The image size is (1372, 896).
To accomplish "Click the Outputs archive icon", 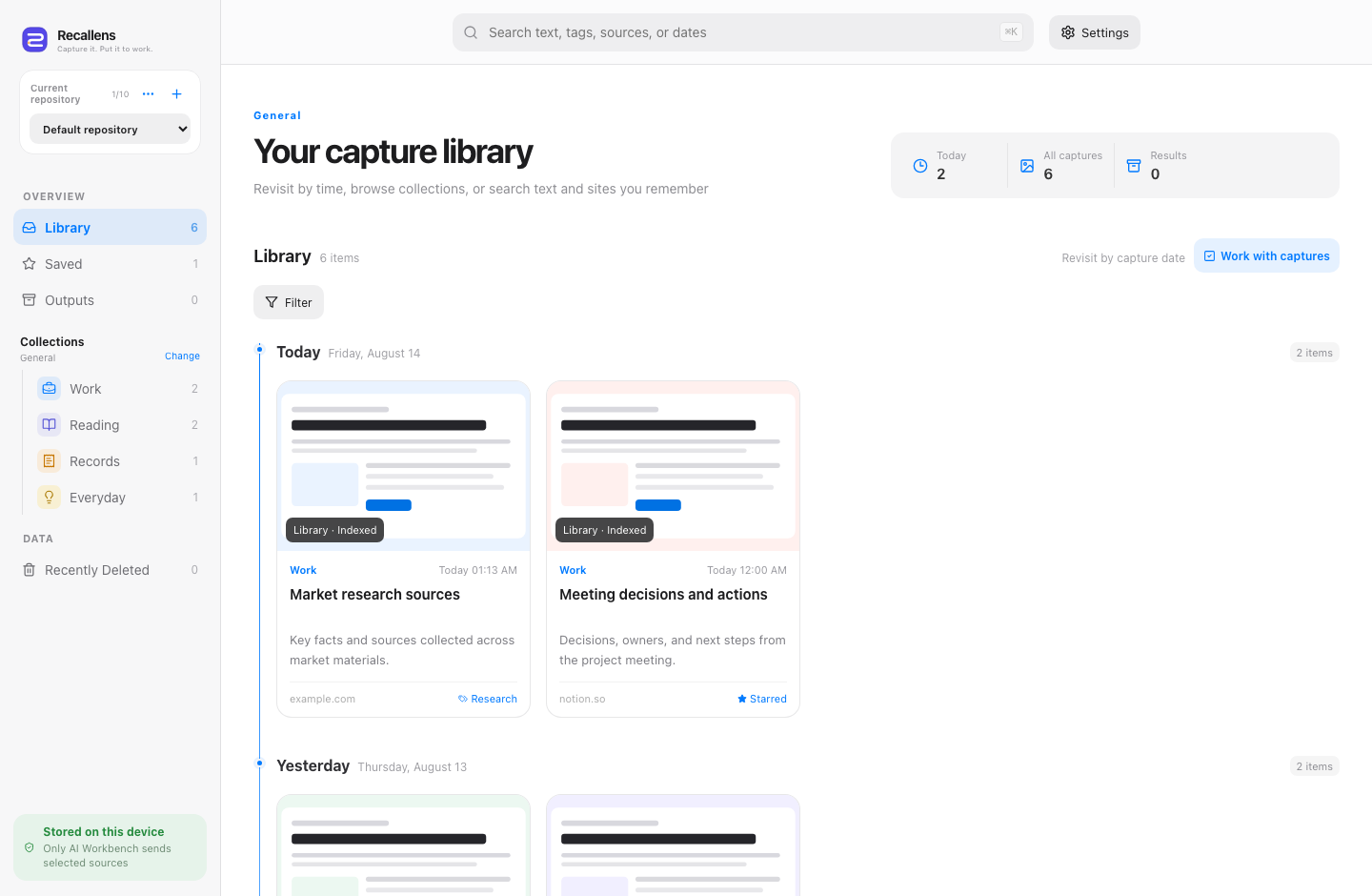I will [29, 300].
